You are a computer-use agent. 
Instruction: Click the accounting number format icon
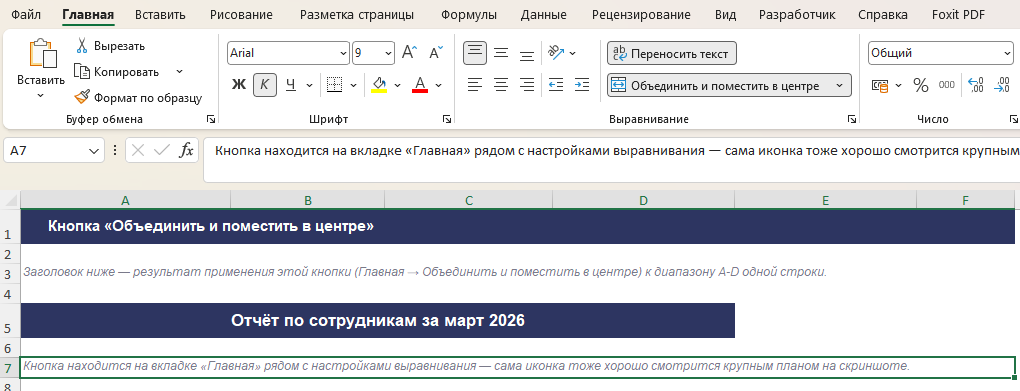(879, 85)
